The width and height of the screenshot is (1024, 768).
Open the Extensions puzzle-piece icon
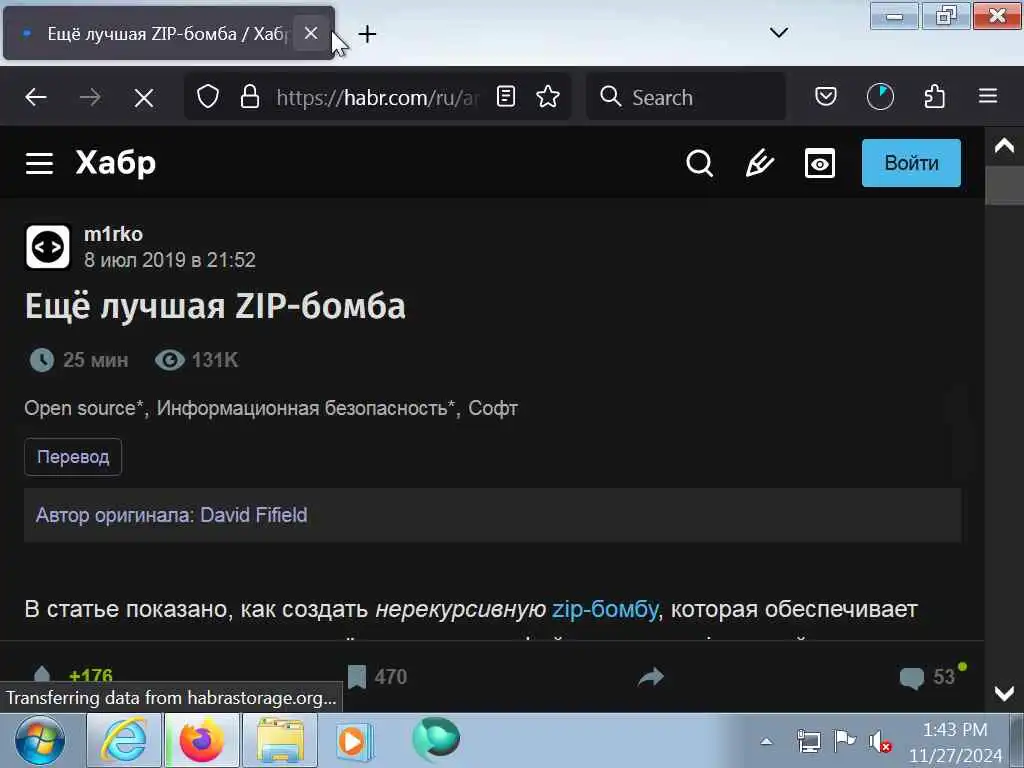pyautogui.click(x=935, y=97)
